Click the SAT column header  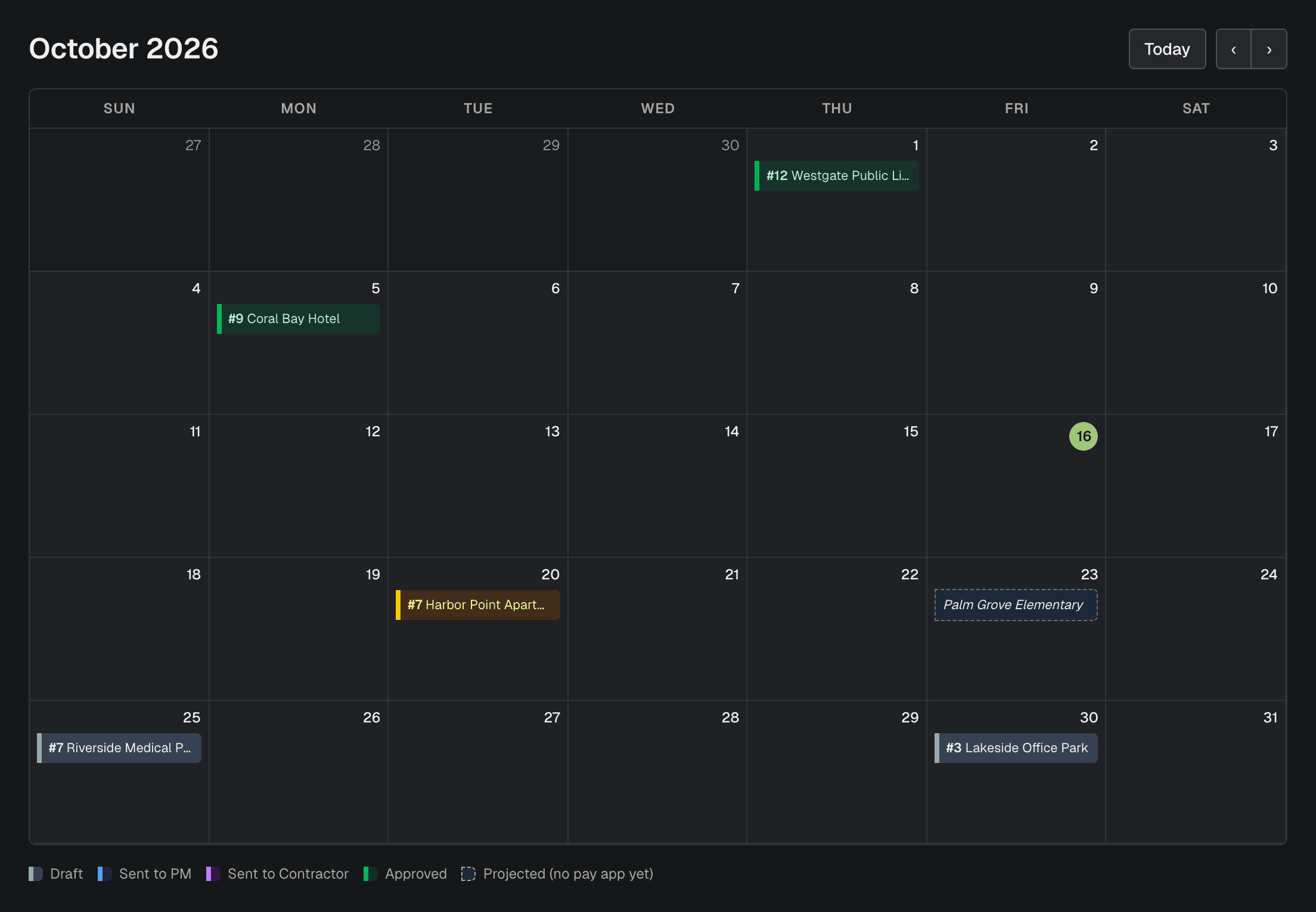pos(1196,108)
